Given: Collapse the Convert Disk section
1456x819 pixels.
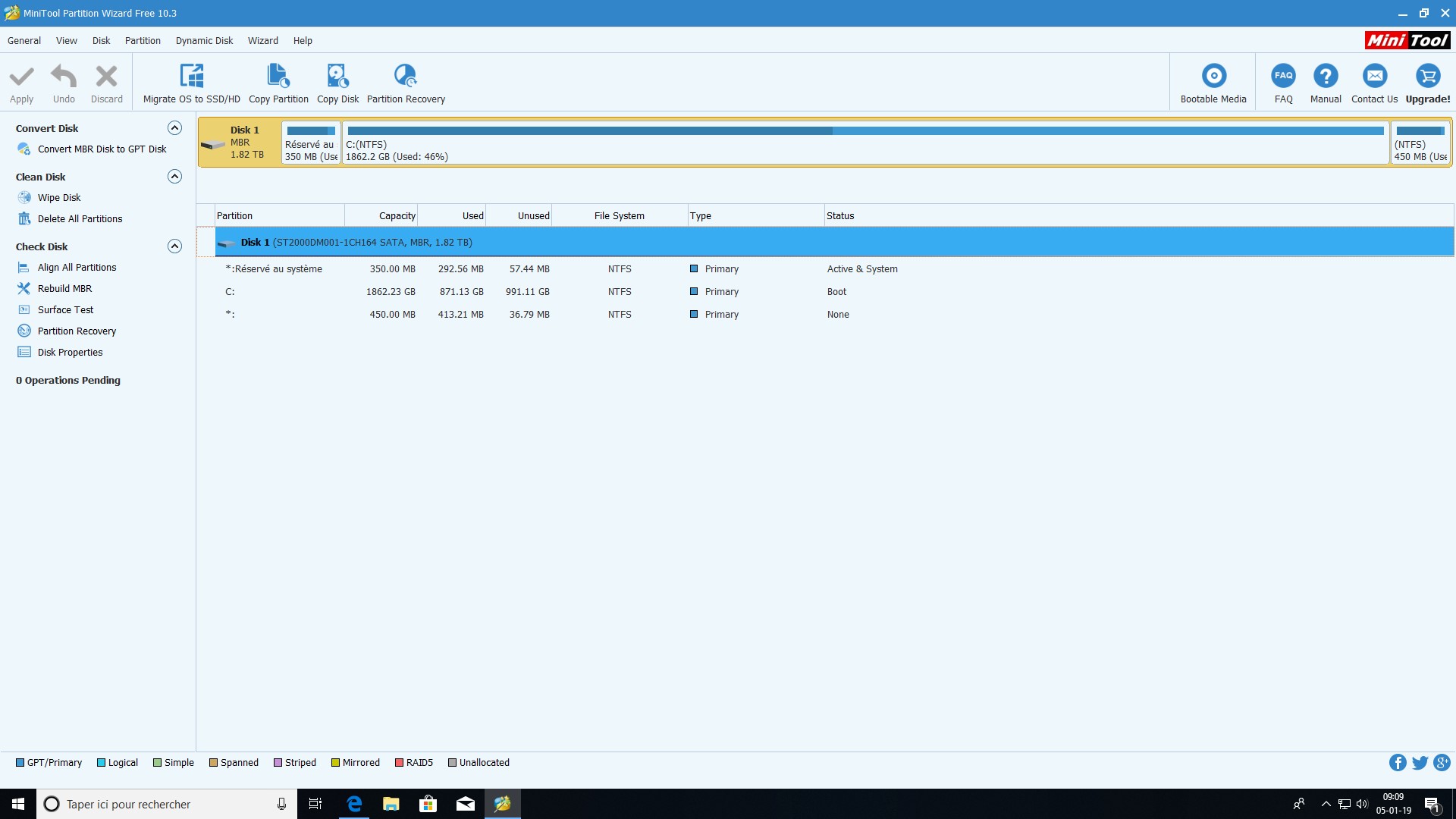Looking at the screenshot, I should tap(174, 128).
